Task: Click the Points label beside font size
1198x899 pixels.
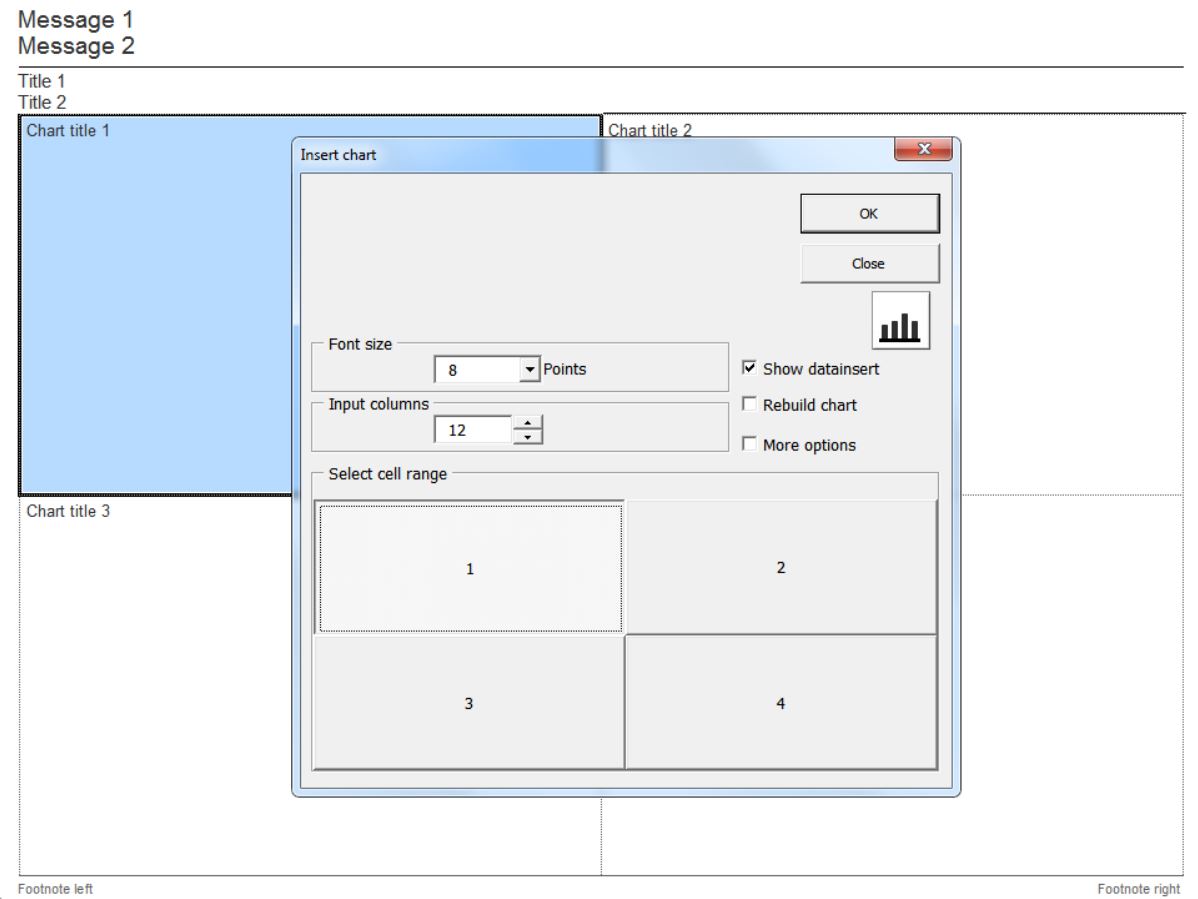Action: click(x=565, y=369)
